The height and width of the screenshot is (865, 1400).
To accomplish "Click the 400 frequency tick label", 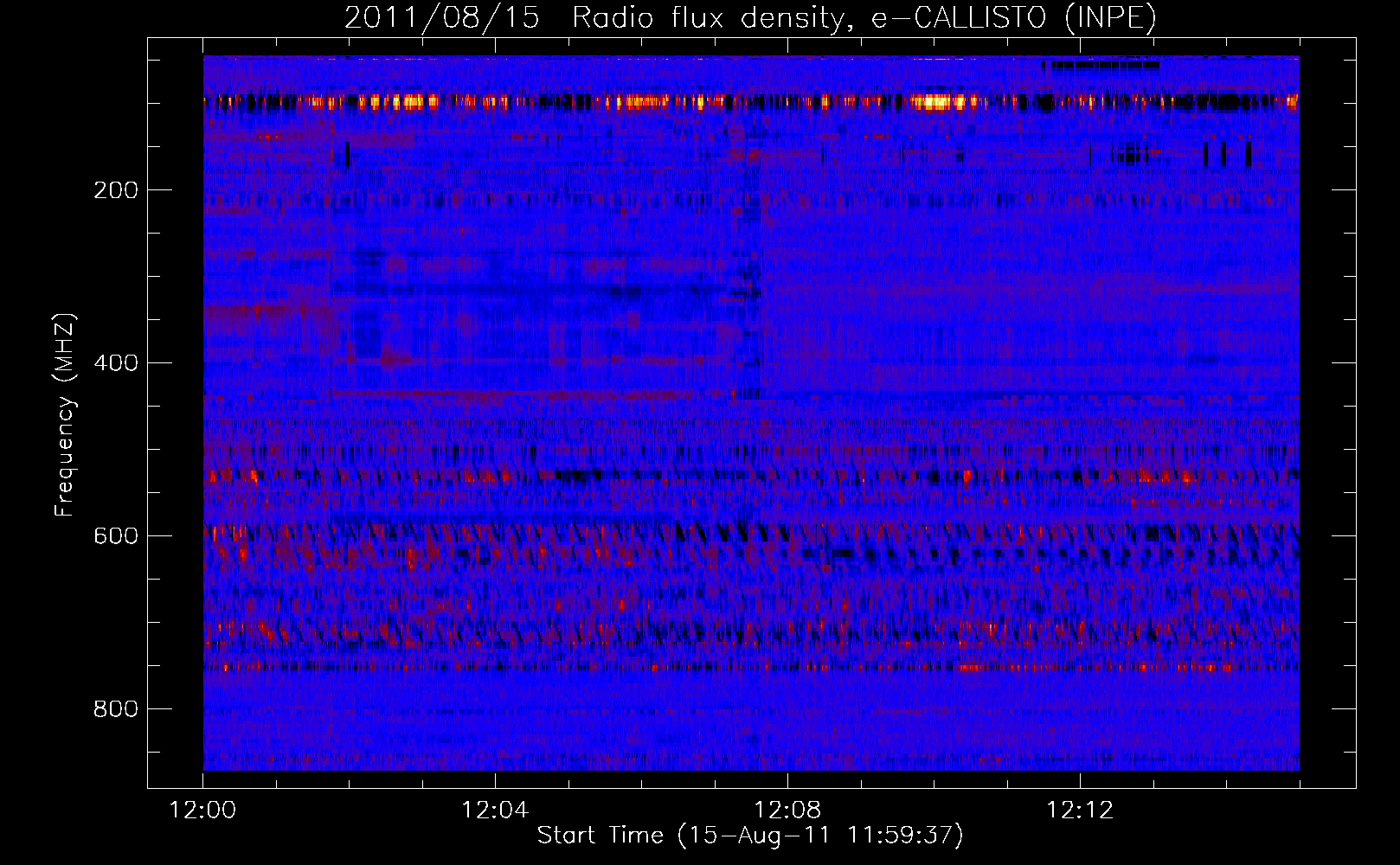I will coord(116,363).
